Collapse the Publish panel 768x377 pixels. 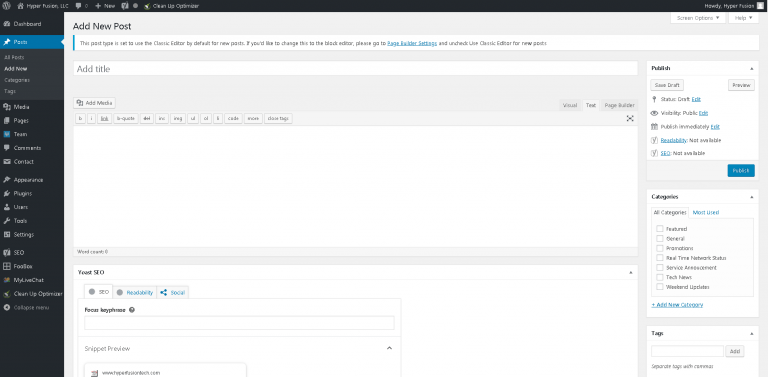point(751,69)
